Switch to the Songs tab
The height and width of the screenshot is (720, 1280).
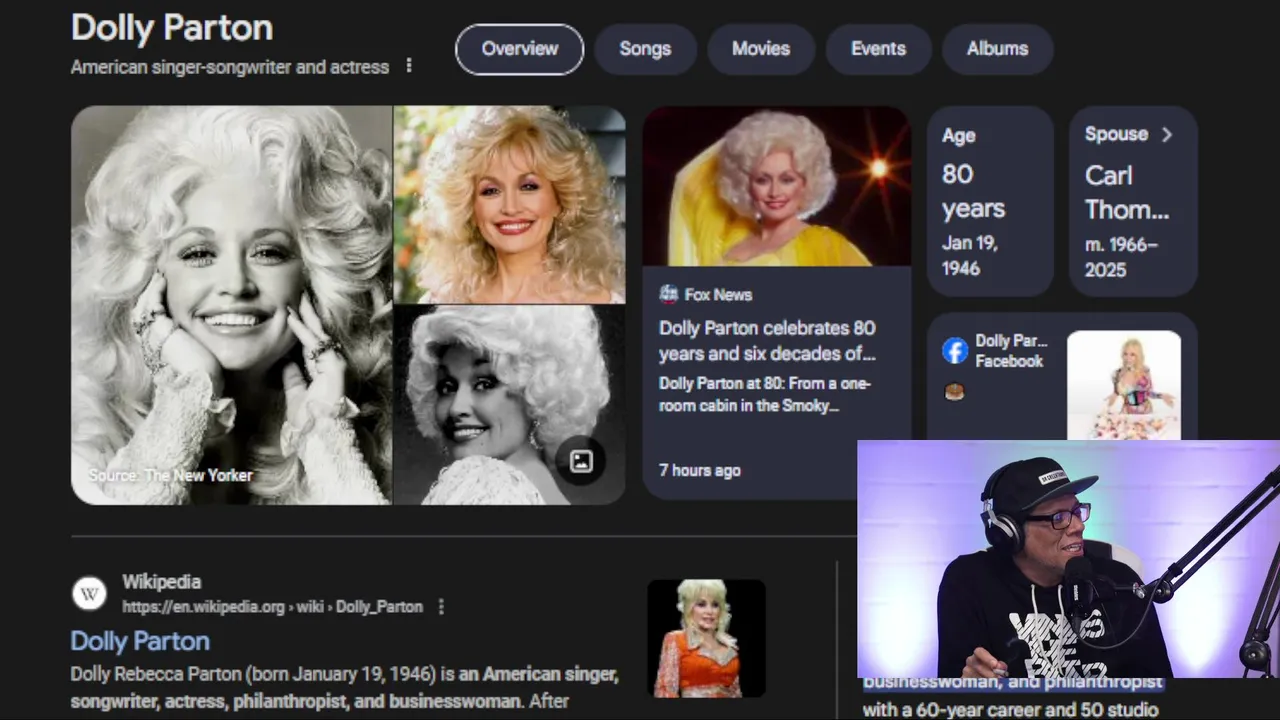(x=645, y=49)
